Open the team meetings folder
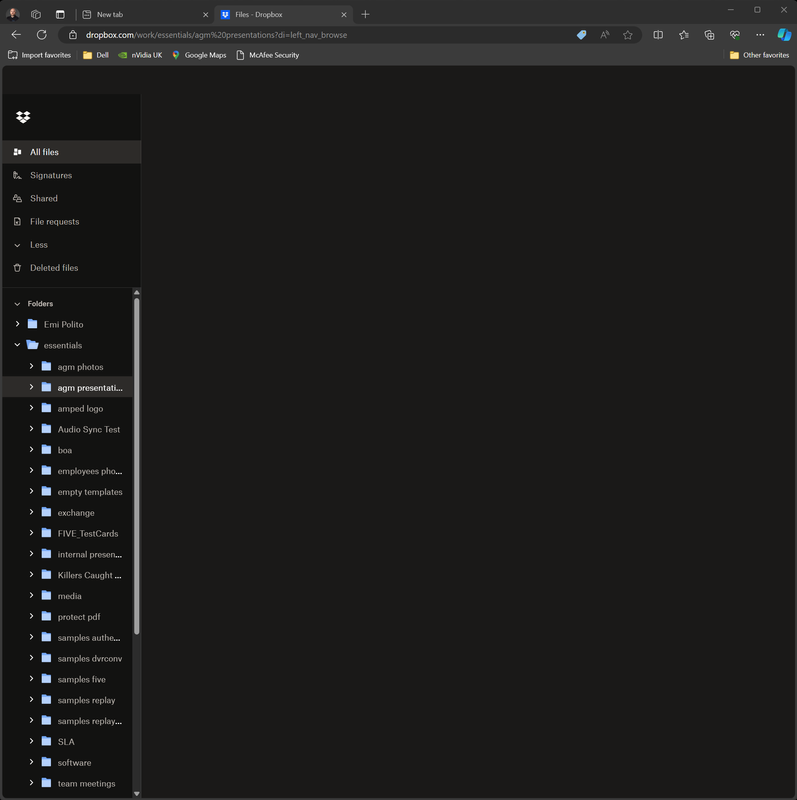This screenshot has height=800, width=797. tap(86, 784)
